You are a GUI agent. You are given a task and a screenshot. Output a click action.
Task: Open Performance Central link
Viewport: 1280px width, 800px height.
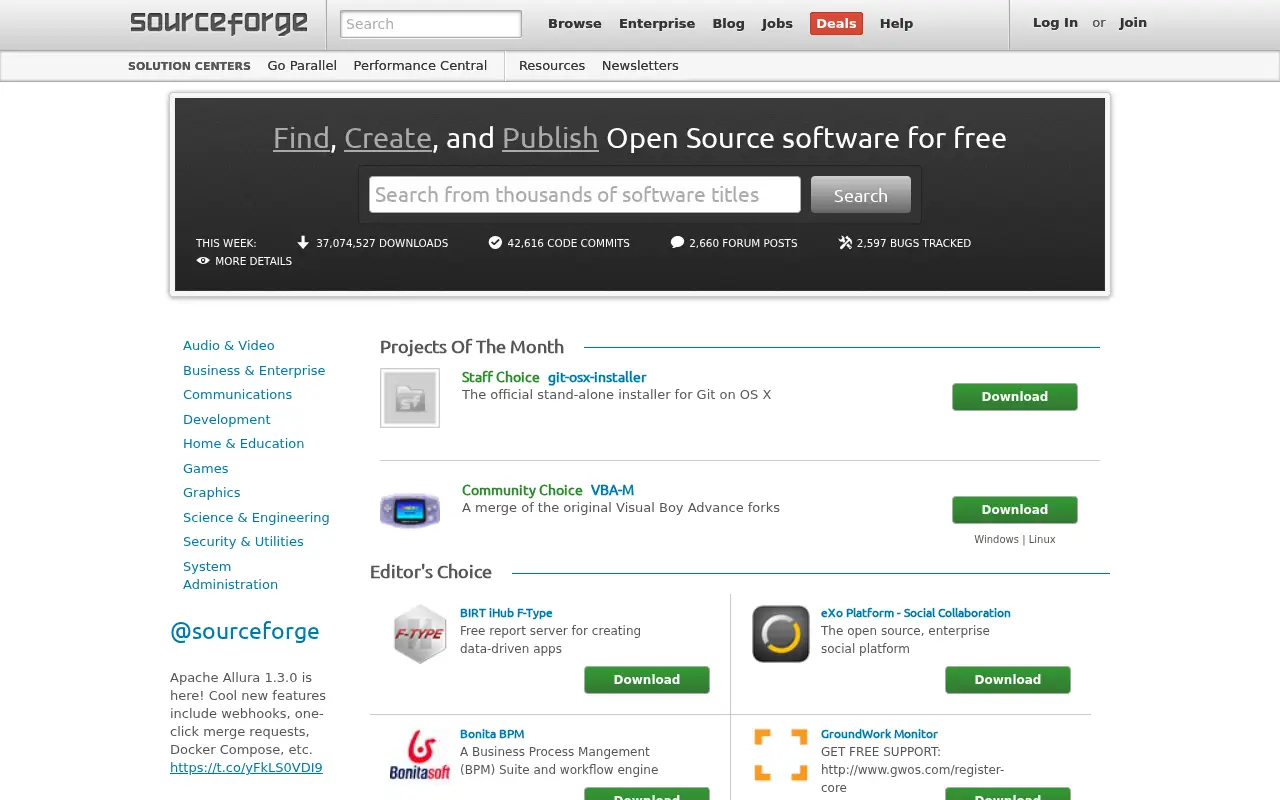pyautogui.click(x=420, y=65)
